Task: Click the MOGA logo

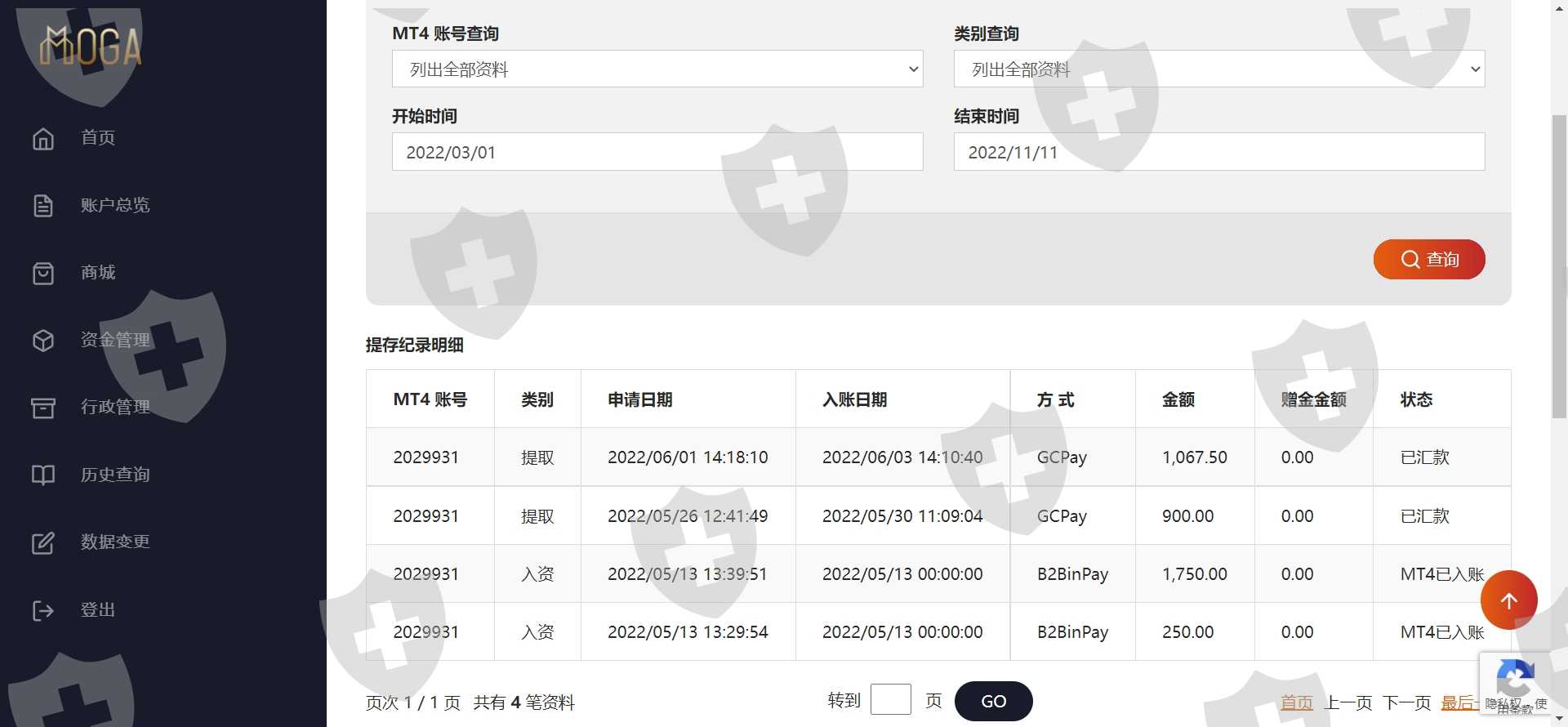Action: pyautogui.click(x=91, y=47)
